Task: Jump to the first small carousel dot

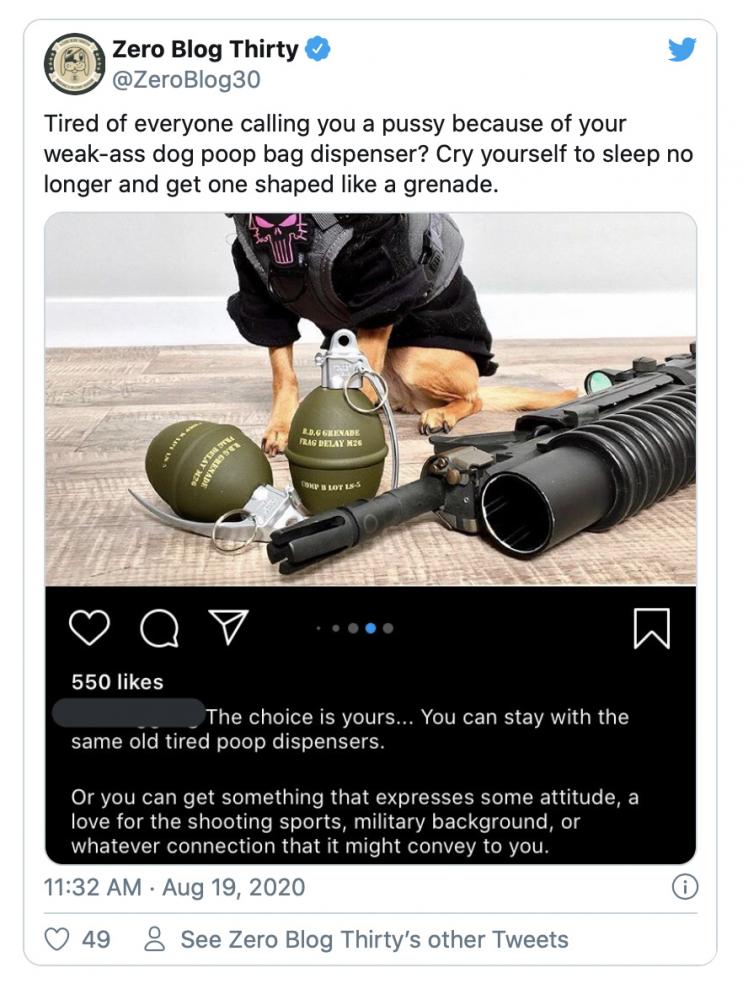Action: pyautogui.click(x=318, y=628)
